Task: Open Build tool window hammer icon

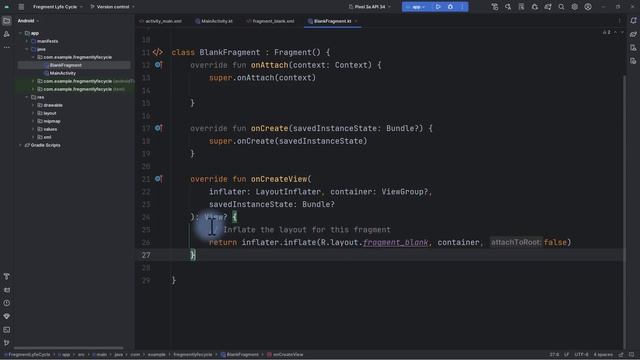Action: (7, 277)
